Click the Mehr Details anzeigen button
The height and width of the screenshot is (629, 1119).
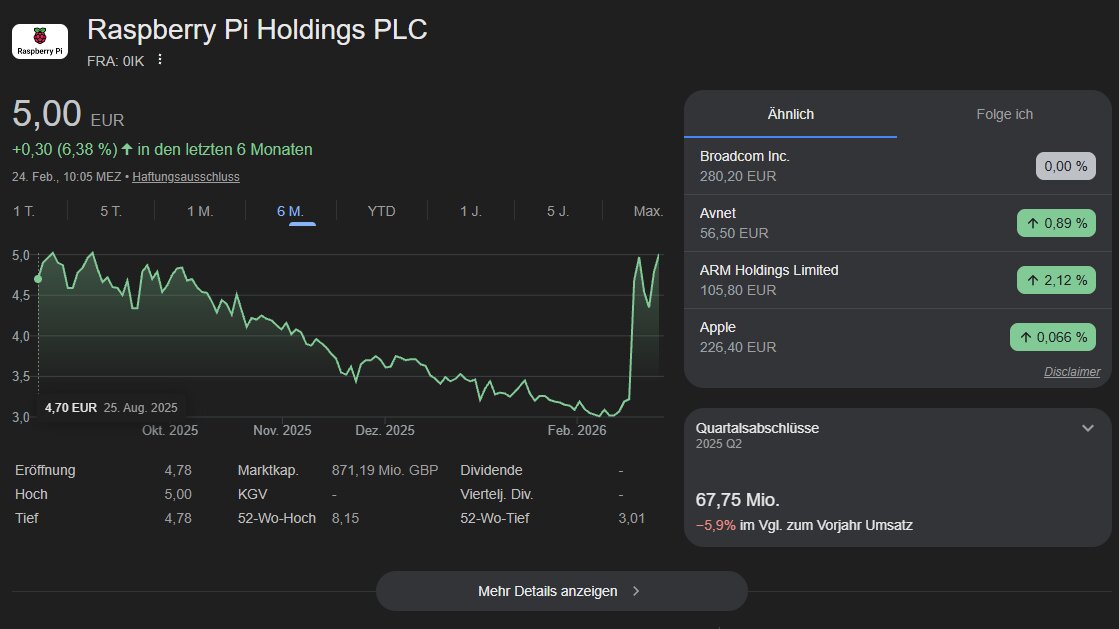(561, 591)
